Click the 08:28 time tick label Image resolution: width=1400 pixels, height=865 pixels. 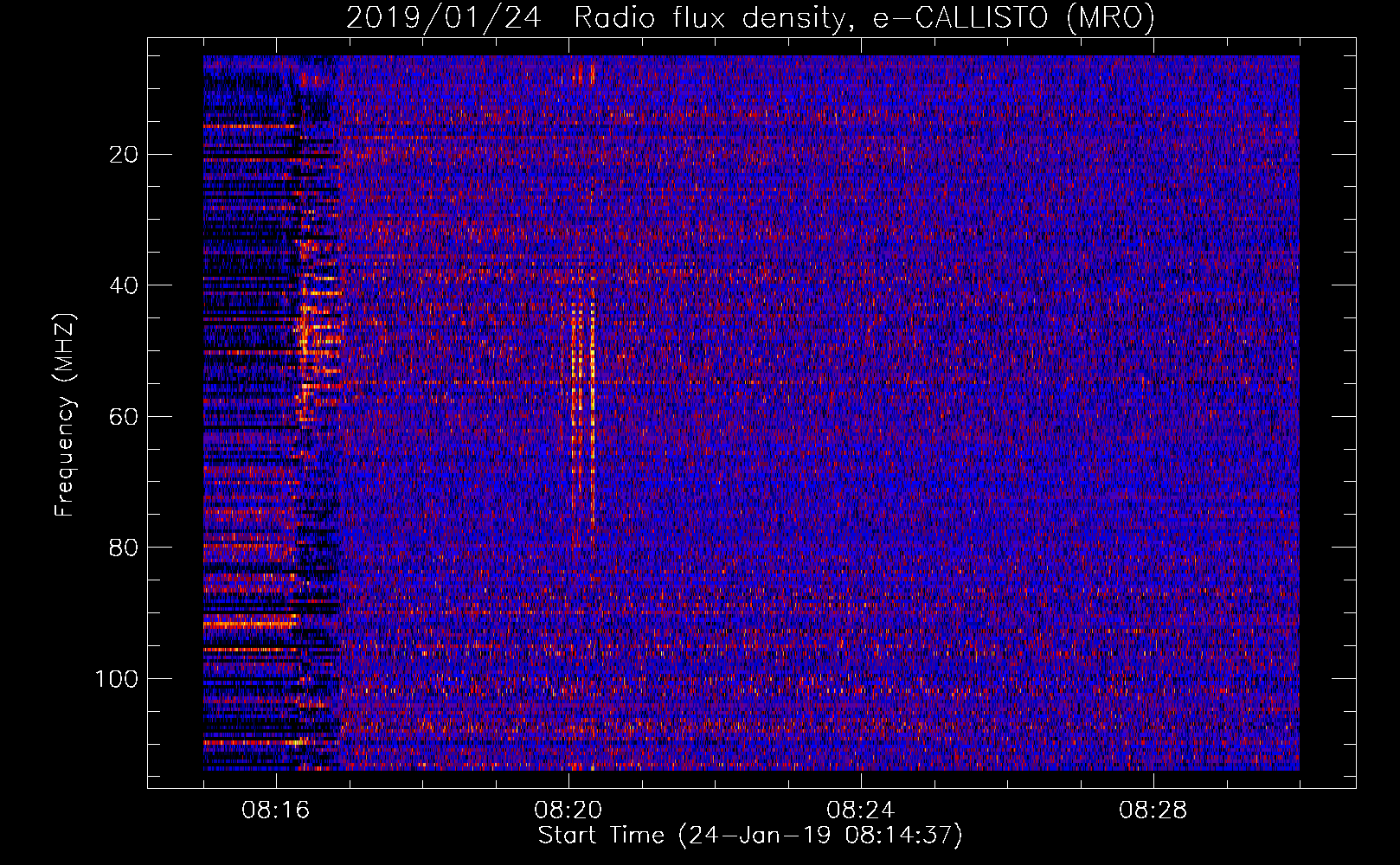(x=1153, y=811)
